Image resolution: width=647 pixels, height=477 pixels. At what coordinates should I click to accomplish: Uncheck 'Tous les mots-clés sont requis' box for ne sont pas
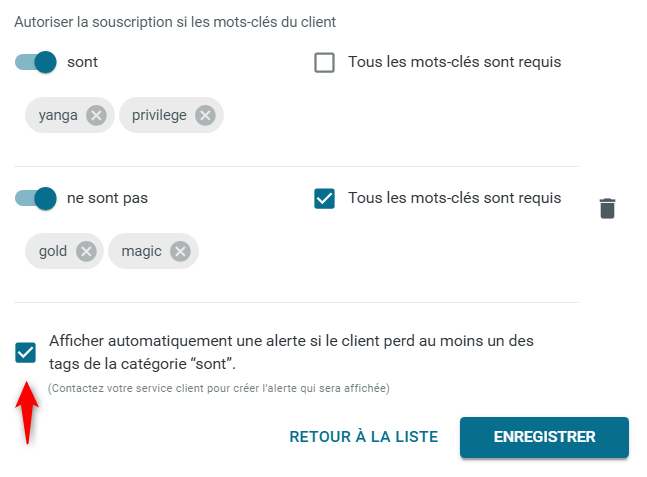(x=324, y=198)
